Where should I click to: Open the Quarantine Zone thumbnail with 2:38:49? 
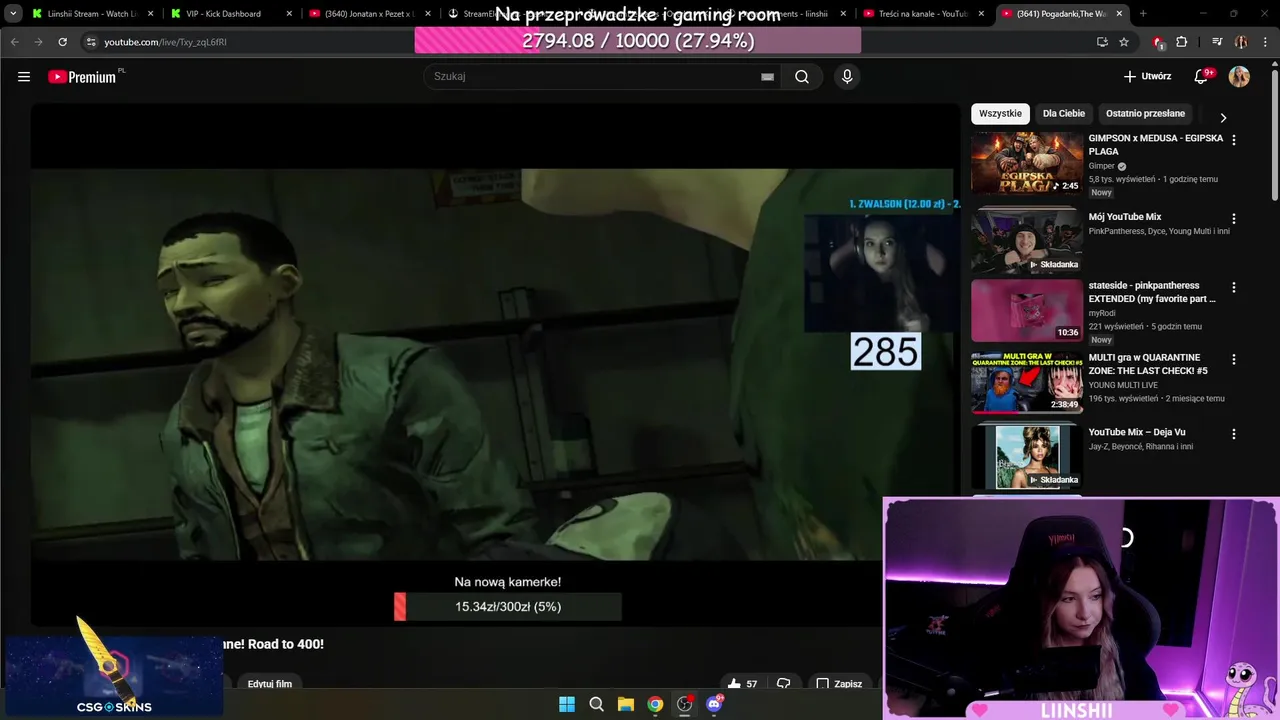point(1027,382)
